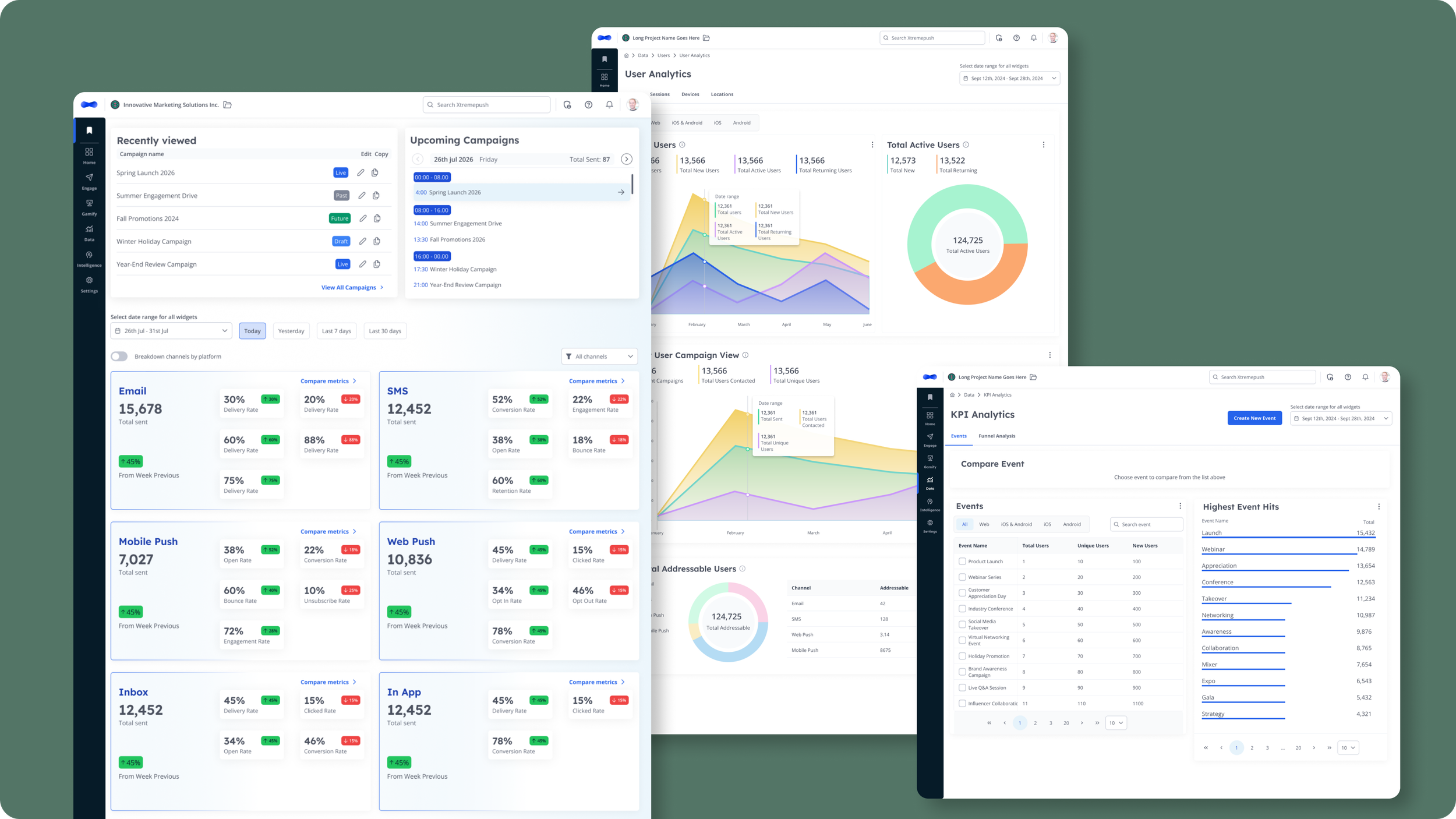The image size is (1456, 819).
Task: Open Highest Event Hits three-dot menu
Action: point(1379,507)
